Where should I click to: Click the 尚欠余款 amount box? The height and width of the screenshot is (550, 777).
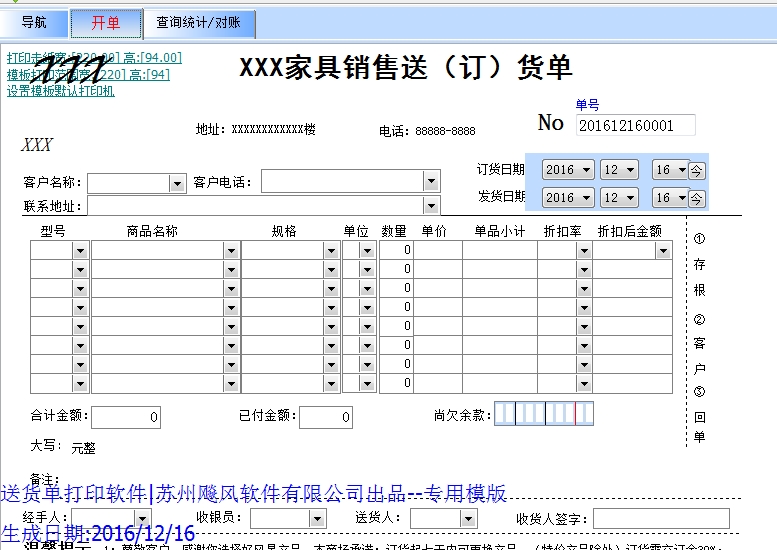(544, 414)
